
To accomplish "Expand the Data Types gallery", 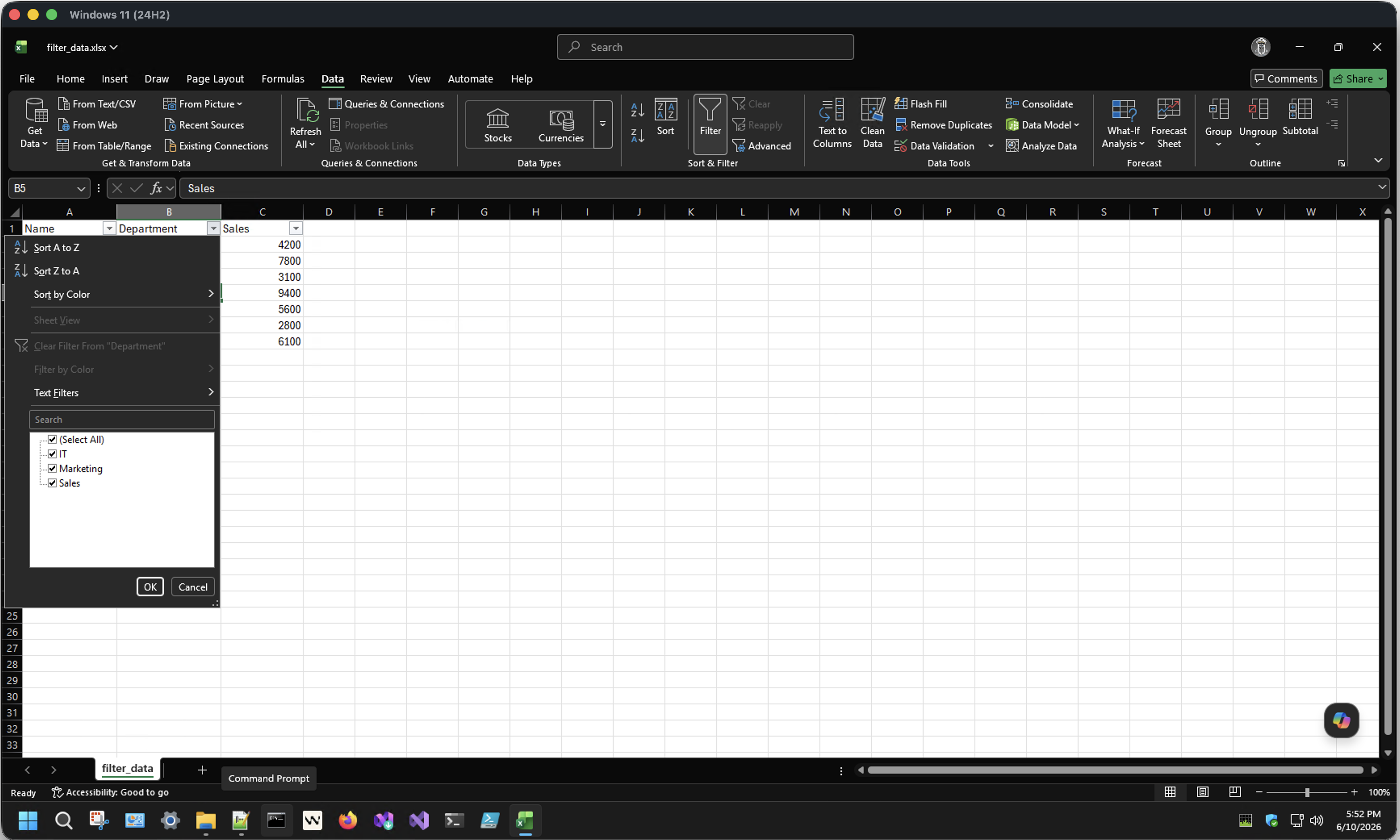I will coord(603,124).
